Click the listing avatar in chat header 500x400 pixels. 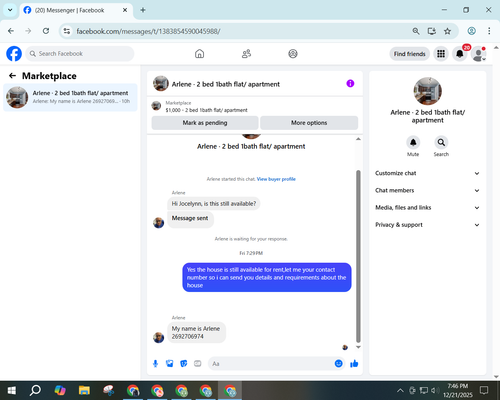coord(161,83)
